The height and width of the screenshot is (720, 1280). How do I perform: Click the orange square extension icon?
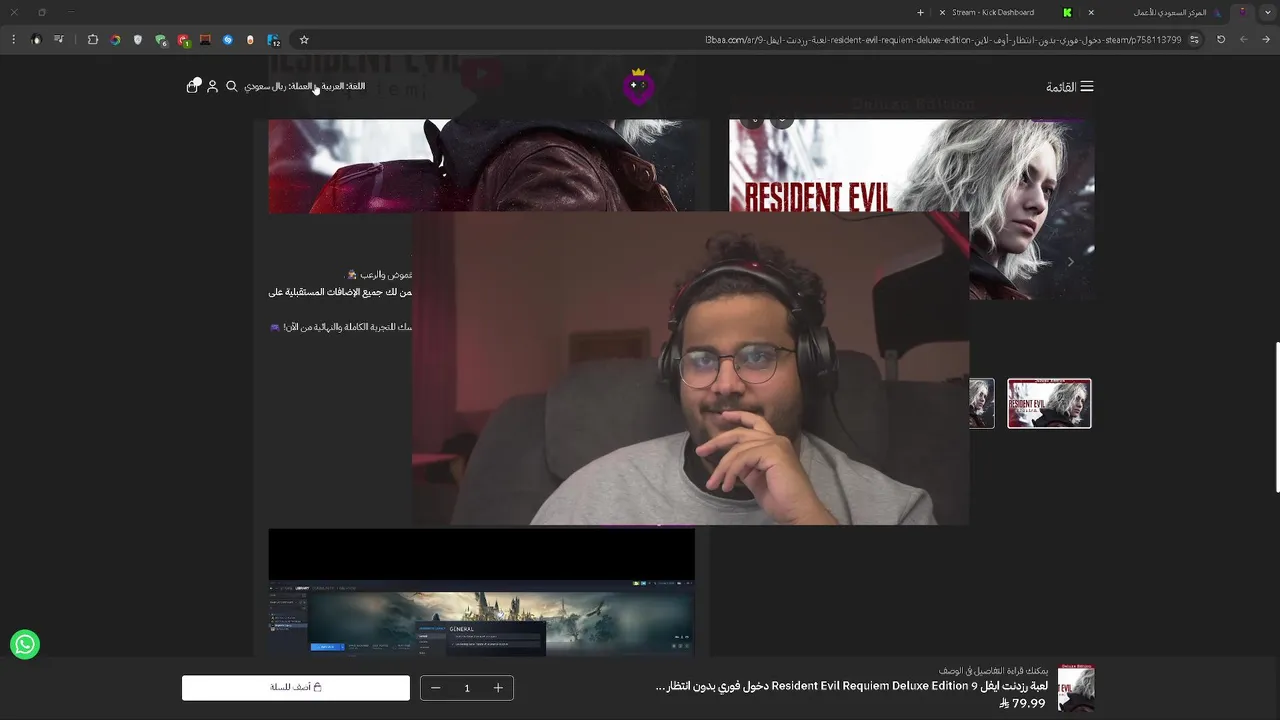(205, 40)
